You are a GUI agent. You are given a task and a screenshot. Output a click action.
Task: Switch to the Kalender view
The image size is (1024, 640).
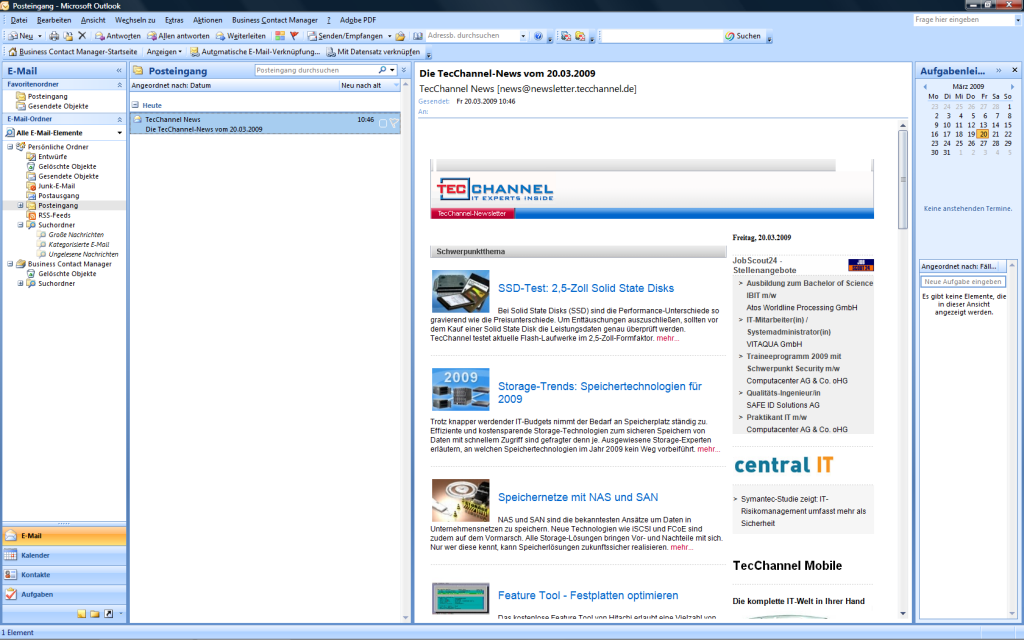point(35,554)
